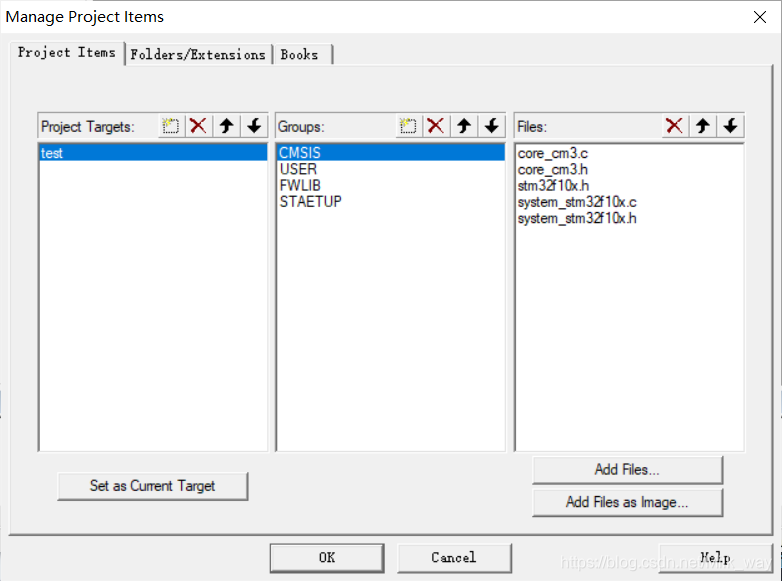Open Help for this dialog
This screenshot has width=782, height=581.
(x=716, y=558)
